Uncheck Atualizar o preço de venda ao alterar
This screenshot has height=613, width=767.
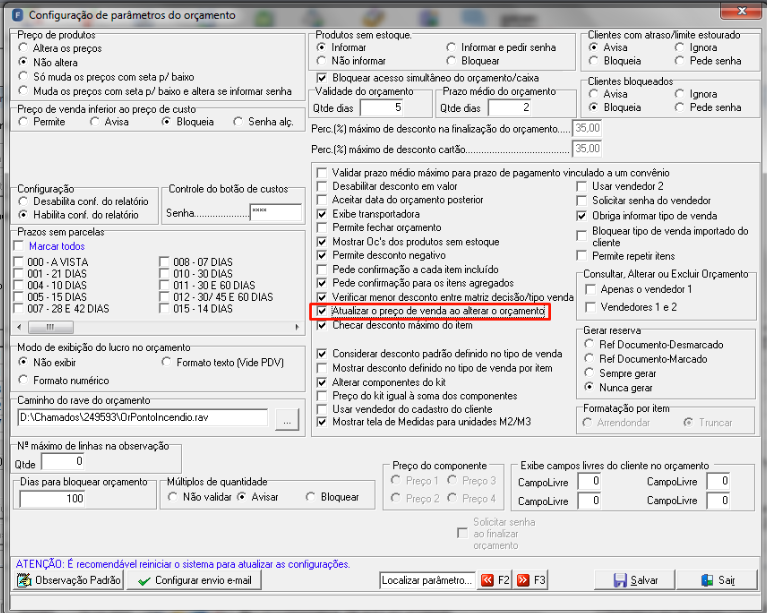(322, 311)
